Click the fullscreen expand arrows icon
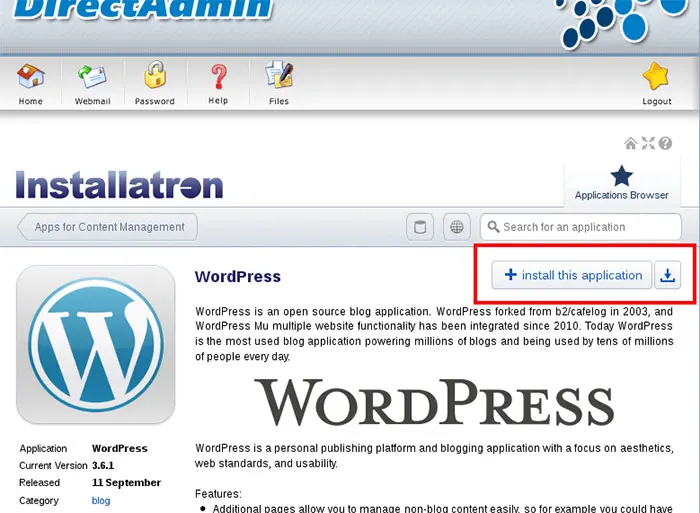The width and height of the screenshot is (700, 513). (648, 143)
